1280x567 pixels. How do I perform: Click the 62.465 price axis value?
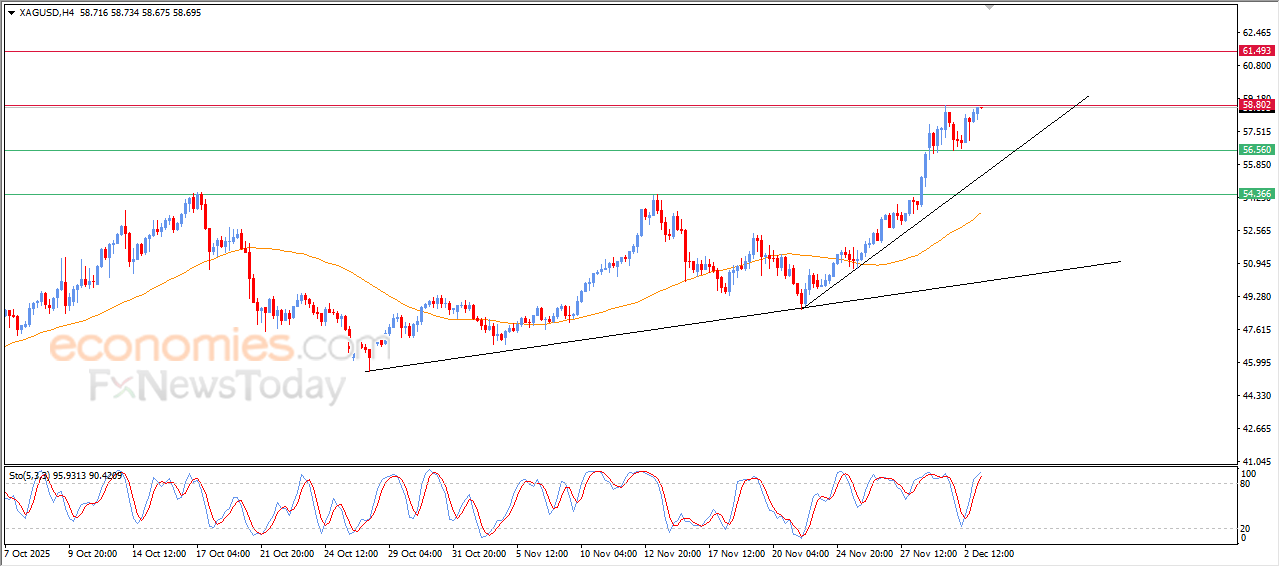click(1256, 33)
